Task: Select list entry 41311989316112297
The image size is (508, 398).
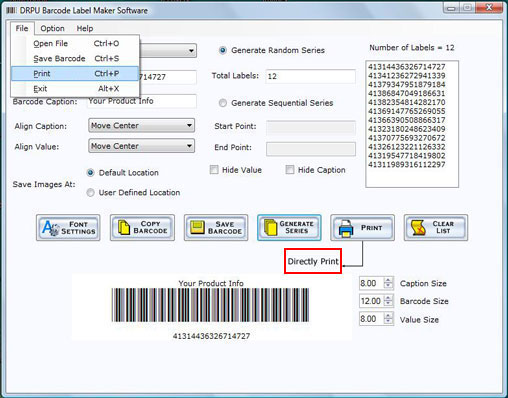Action: (407, 165)
